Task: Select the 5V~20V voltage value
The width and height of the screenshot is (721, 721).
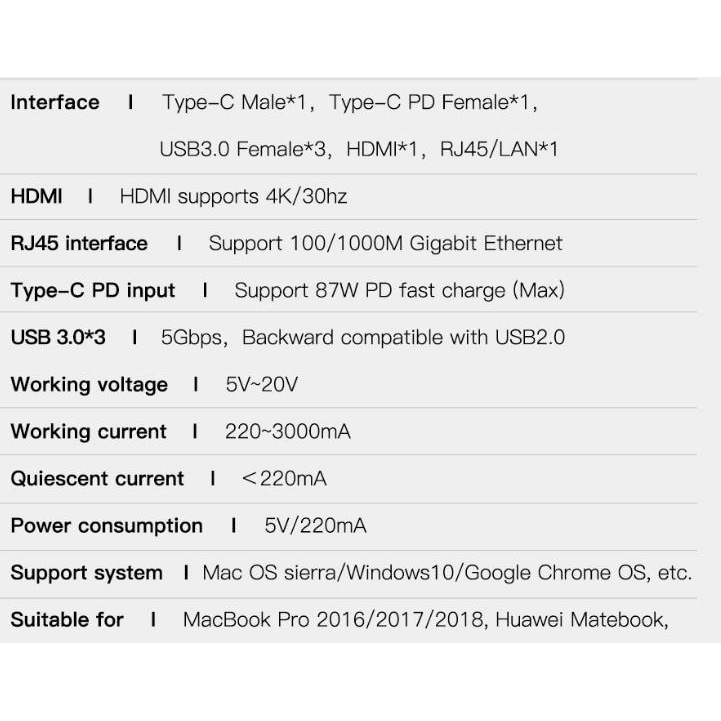Action: [x=261, y=384]
